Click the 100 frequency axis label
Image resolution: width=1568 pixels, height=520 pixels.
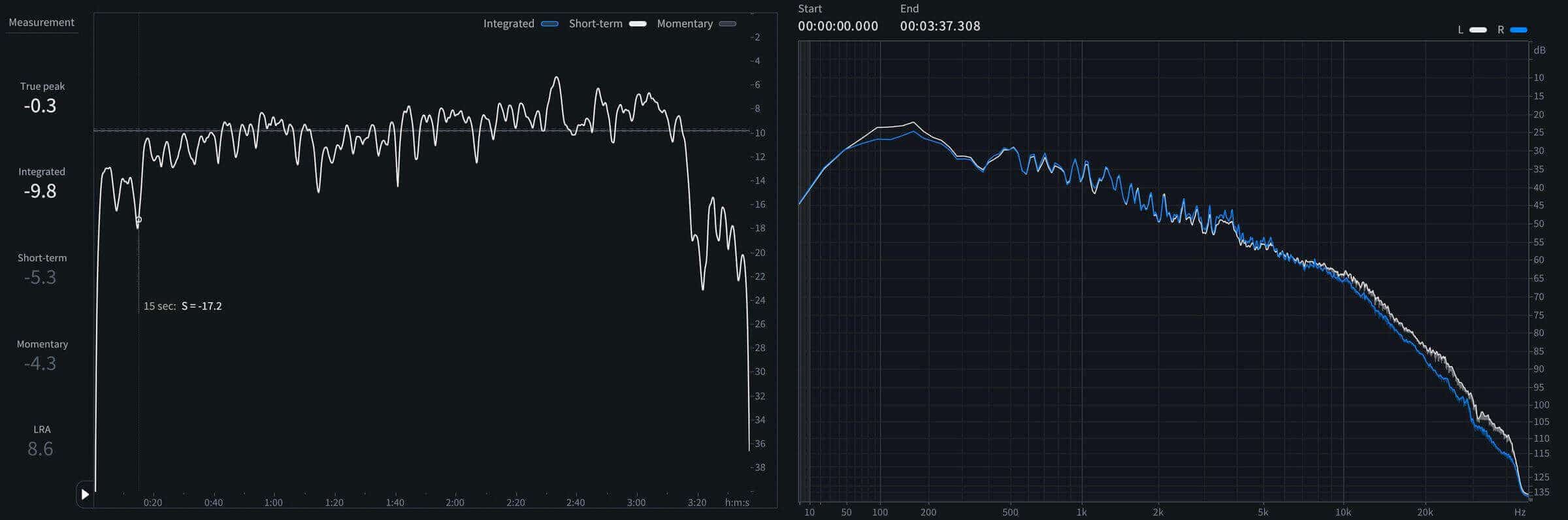pos(880,513)
